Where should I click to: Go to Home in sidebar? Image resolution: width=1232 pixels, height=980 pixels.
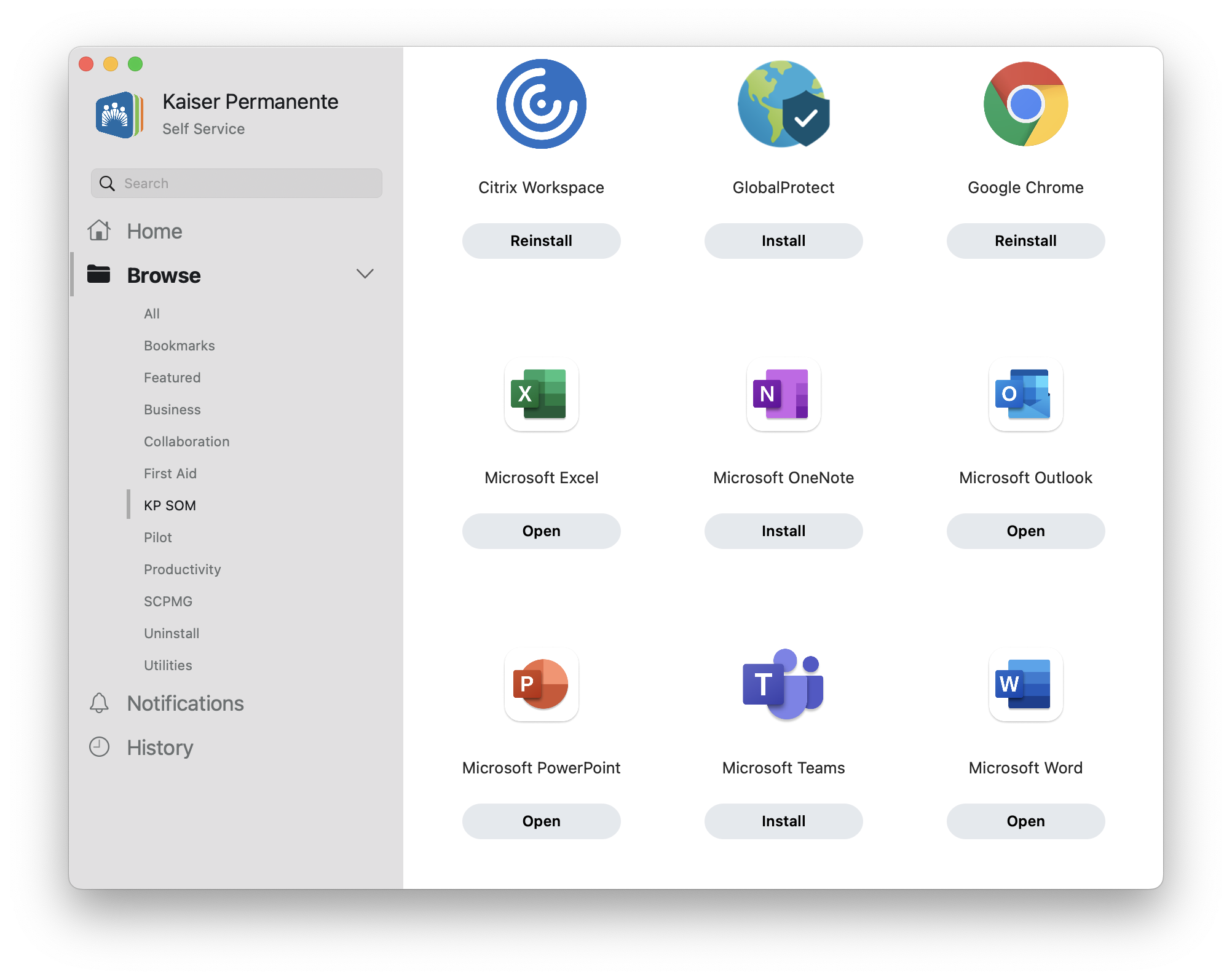pos(154,231)
